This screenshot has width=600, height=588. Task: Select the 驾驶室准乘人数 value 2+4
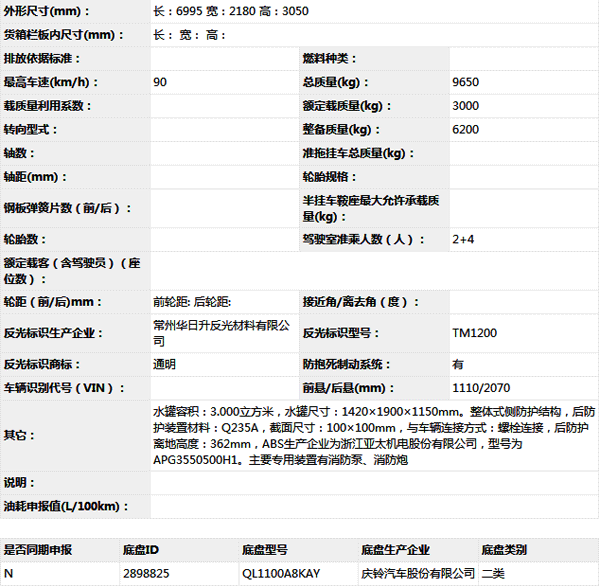click(463, 240)
